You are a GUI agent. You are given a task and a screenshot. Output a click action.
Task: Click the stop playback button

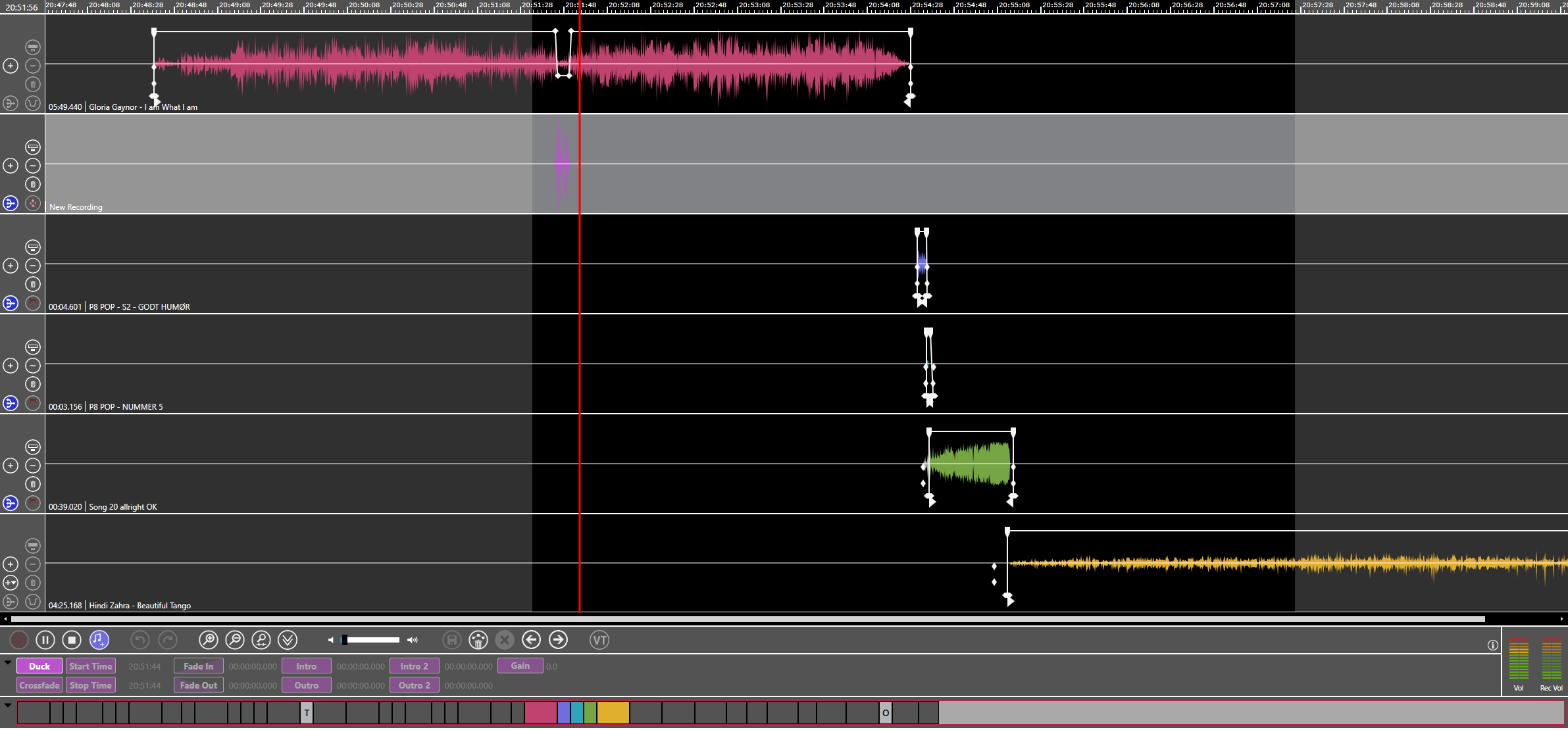(x=72, y=640)
